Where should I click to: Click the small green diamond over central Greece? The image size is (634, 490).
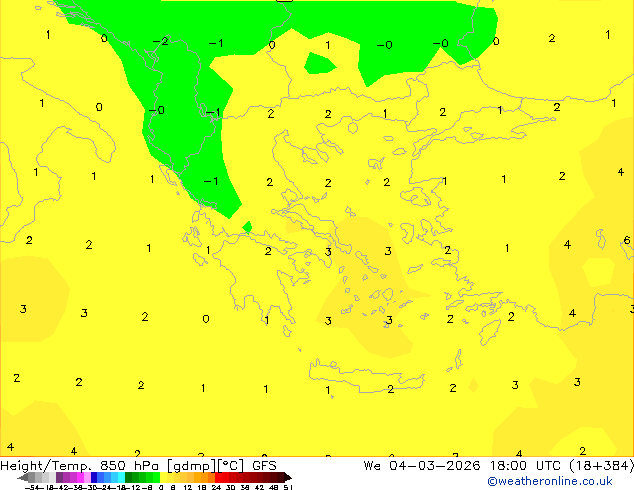pos(247,227)
